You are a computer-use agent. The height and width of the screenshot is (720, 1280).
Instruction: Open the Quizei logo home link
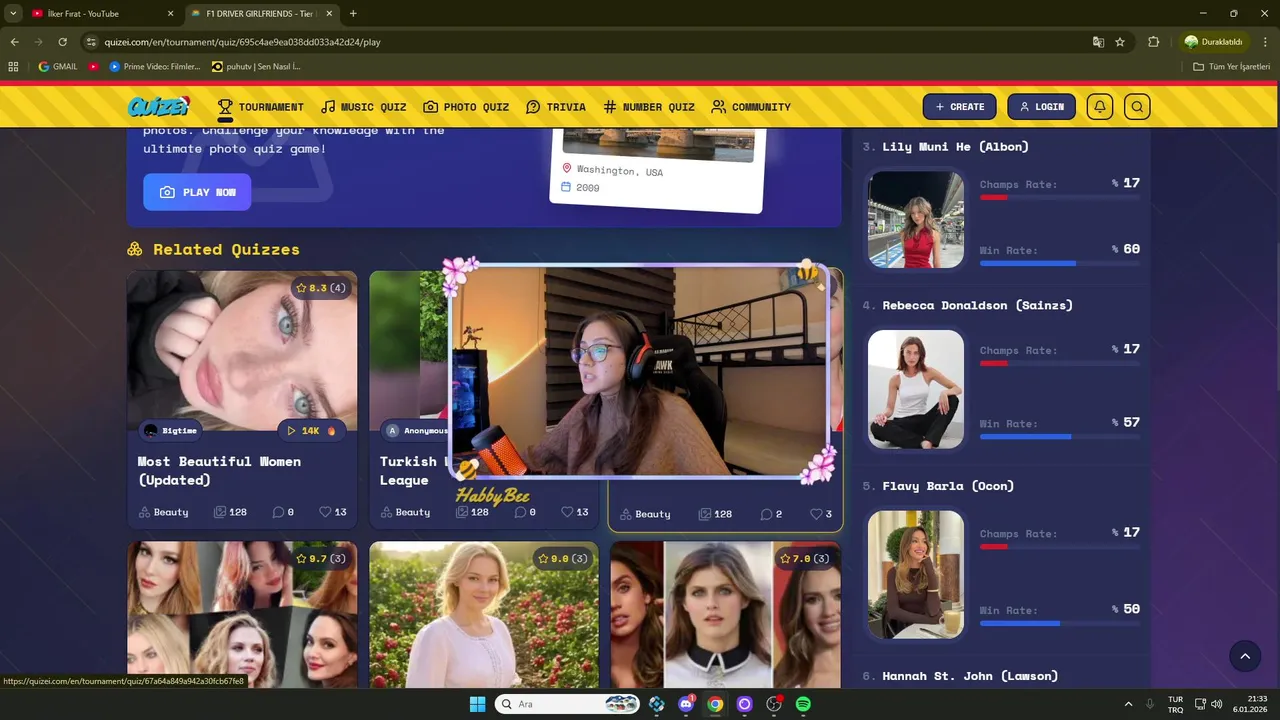[x=158, y=106]
